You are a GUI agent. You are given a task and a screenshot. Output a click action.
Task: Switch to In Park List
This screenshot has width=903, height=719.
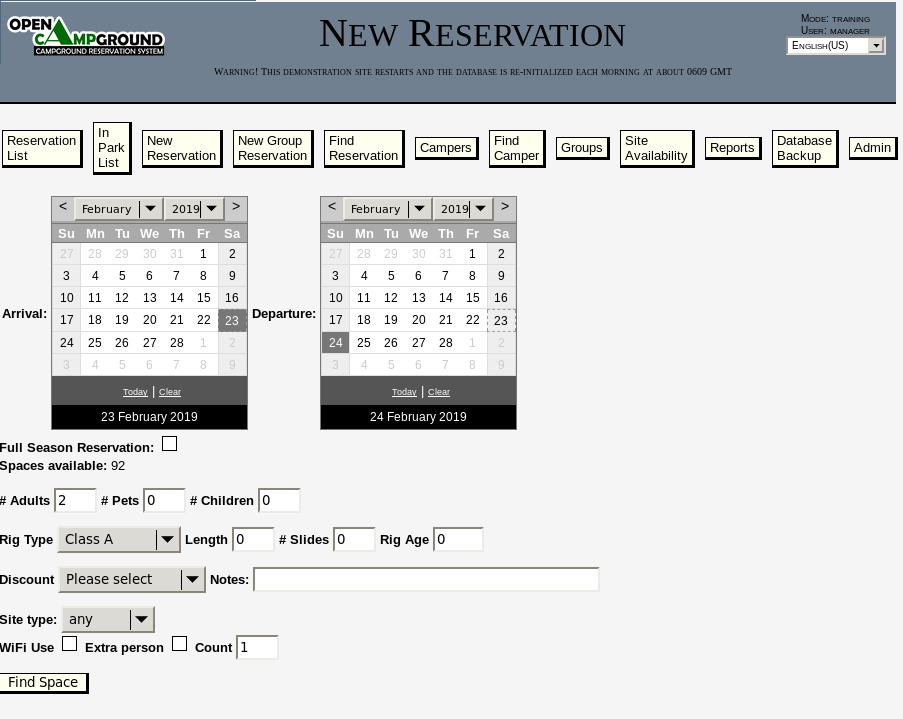[x=111, y=147]
